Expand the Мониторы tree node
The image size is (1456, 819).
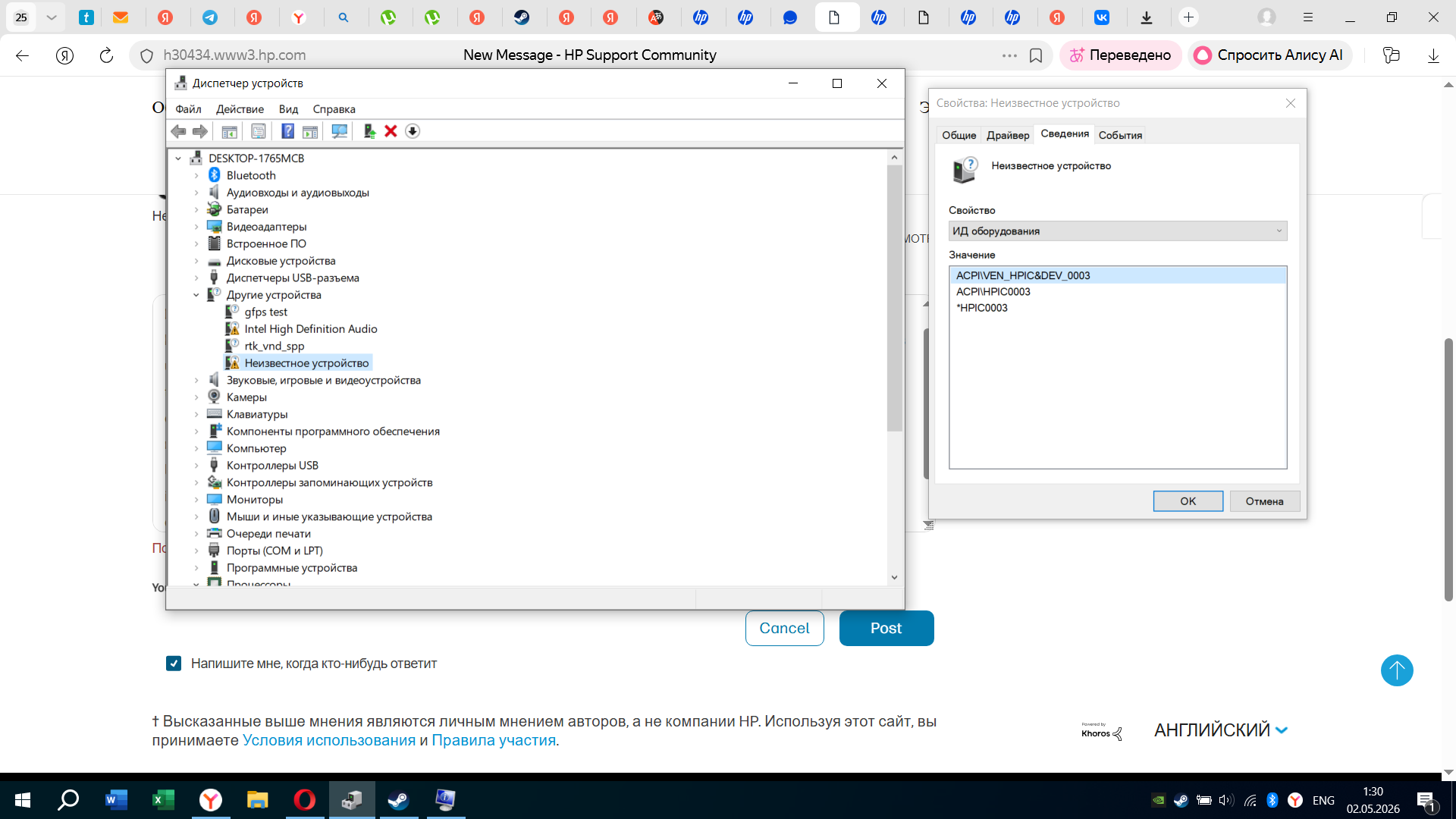coord(196,500)
